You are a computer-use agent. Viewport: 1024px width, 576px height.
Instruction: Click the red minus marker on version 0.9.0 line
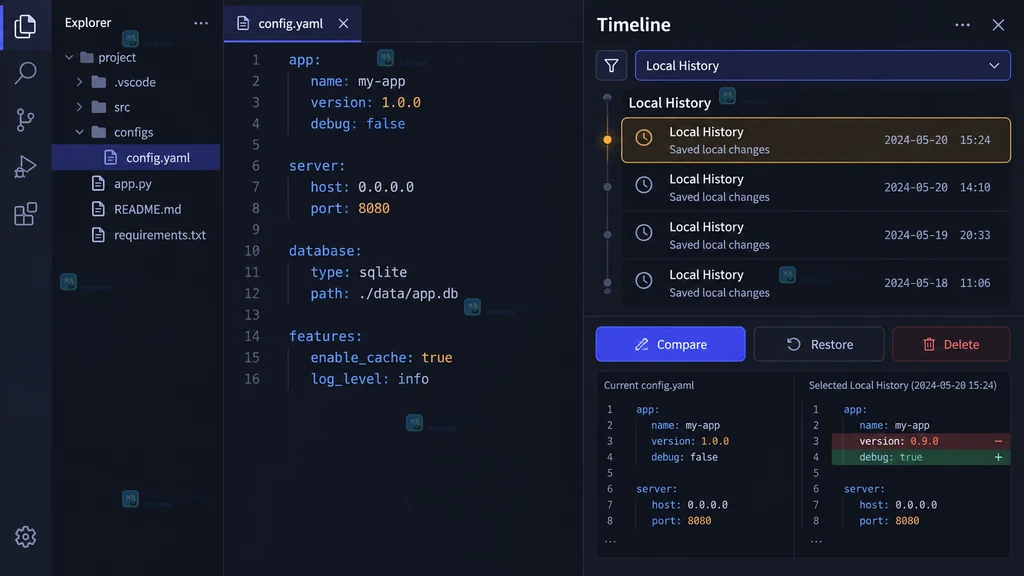click(998, 441)
